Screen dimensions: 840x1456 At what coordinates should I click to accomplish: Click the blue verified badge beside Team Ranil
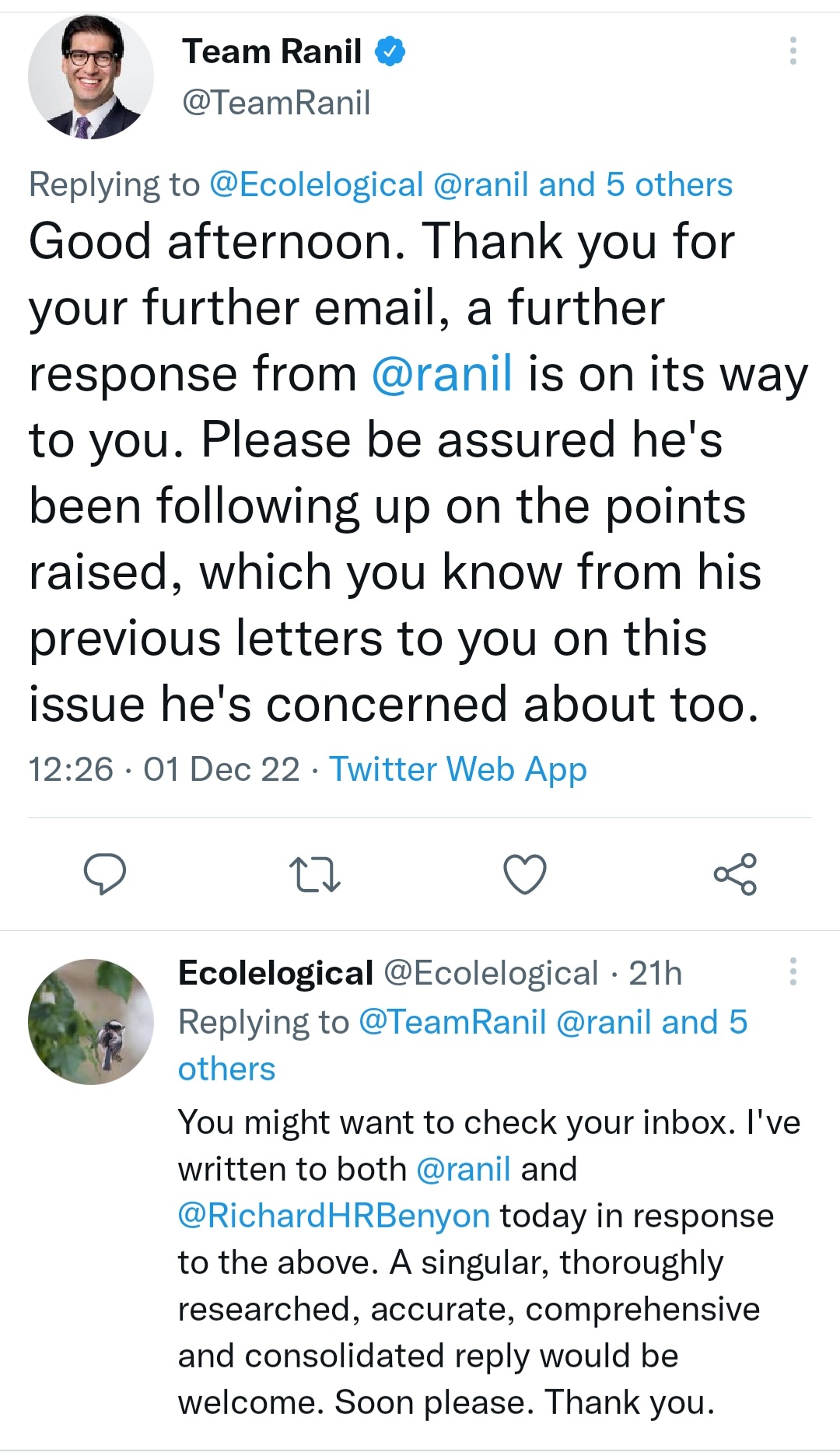click(390, 51)
